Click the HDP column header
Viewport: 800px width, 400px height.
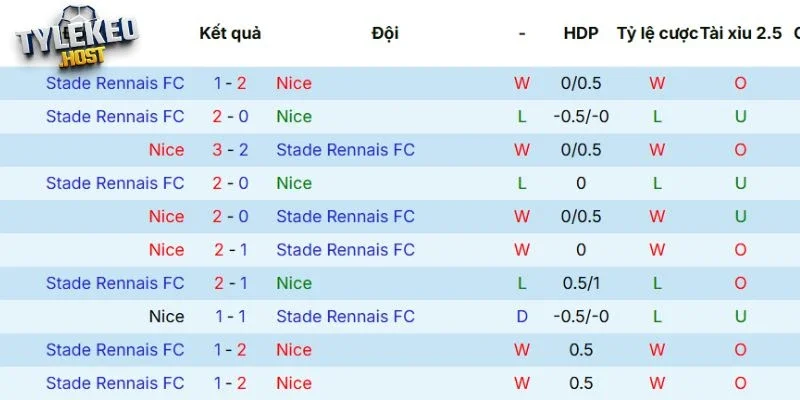(581, 33)
